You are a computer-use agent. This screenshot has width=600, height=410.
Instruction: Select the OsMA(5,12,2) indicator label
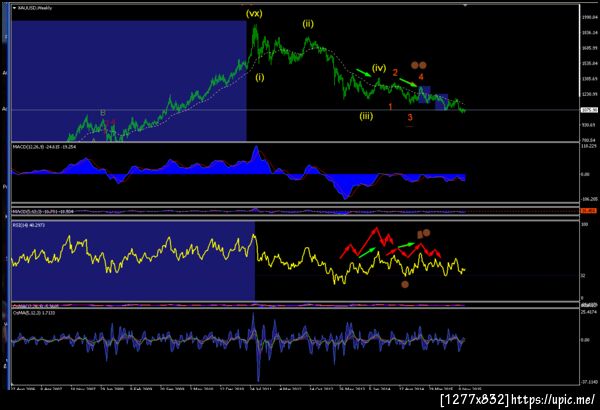[34, 313]
